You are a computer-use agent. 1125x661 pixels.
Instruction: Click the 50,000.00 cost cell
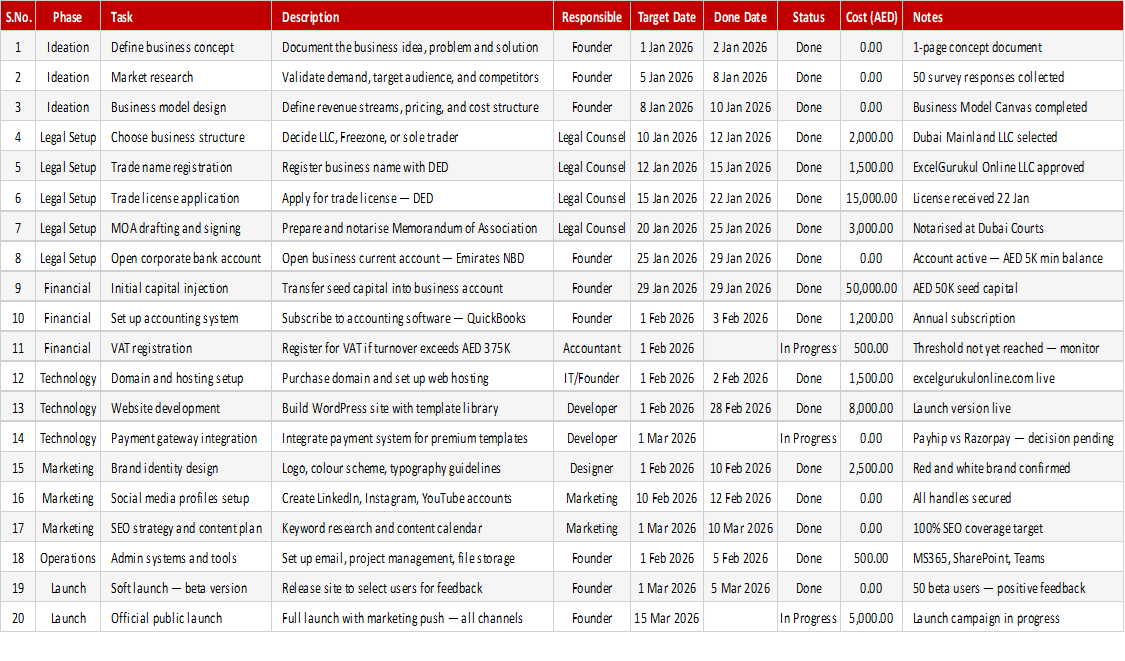click(x=871, y=289)
